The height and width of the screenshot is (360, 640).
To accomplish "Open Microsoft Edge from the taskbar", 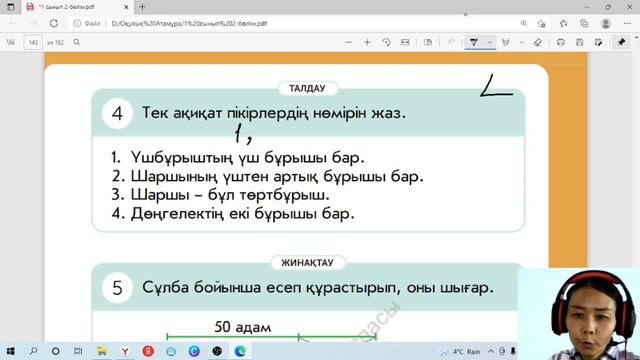I will pos(240,351).
